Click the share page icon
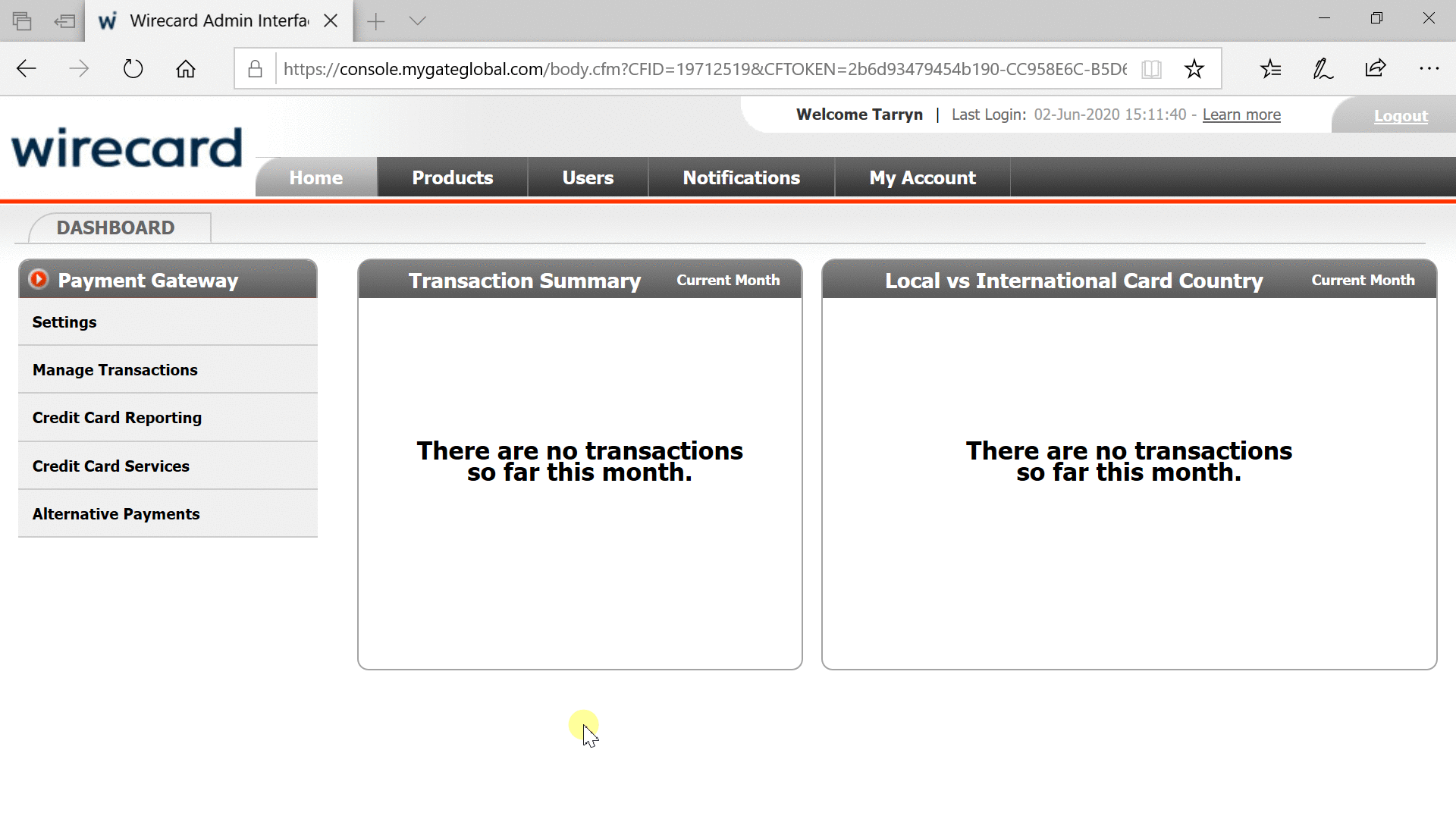Image resolution: width=1456 pixels, height=819 pixels. (x=1375, y=69)
